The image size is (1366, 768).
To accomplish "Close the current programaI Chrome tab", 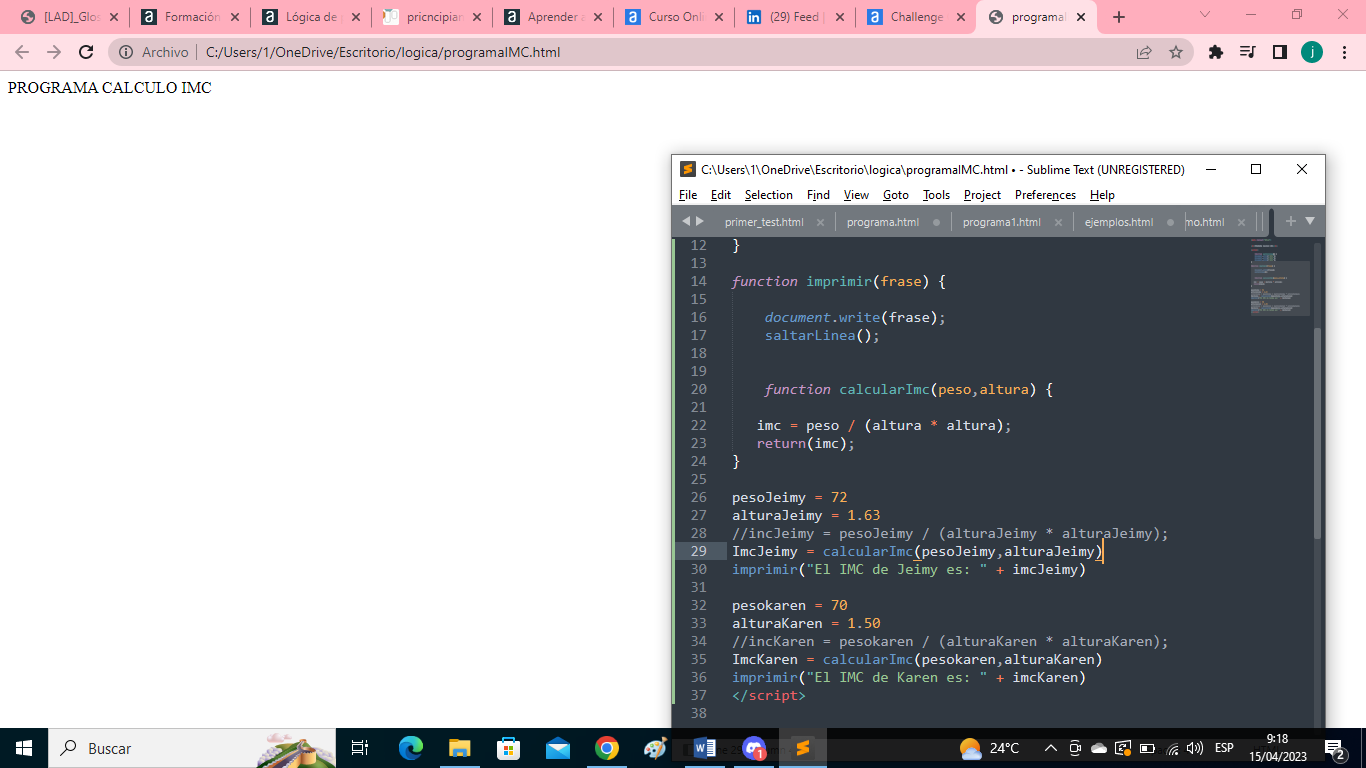I will [1081, 17].
